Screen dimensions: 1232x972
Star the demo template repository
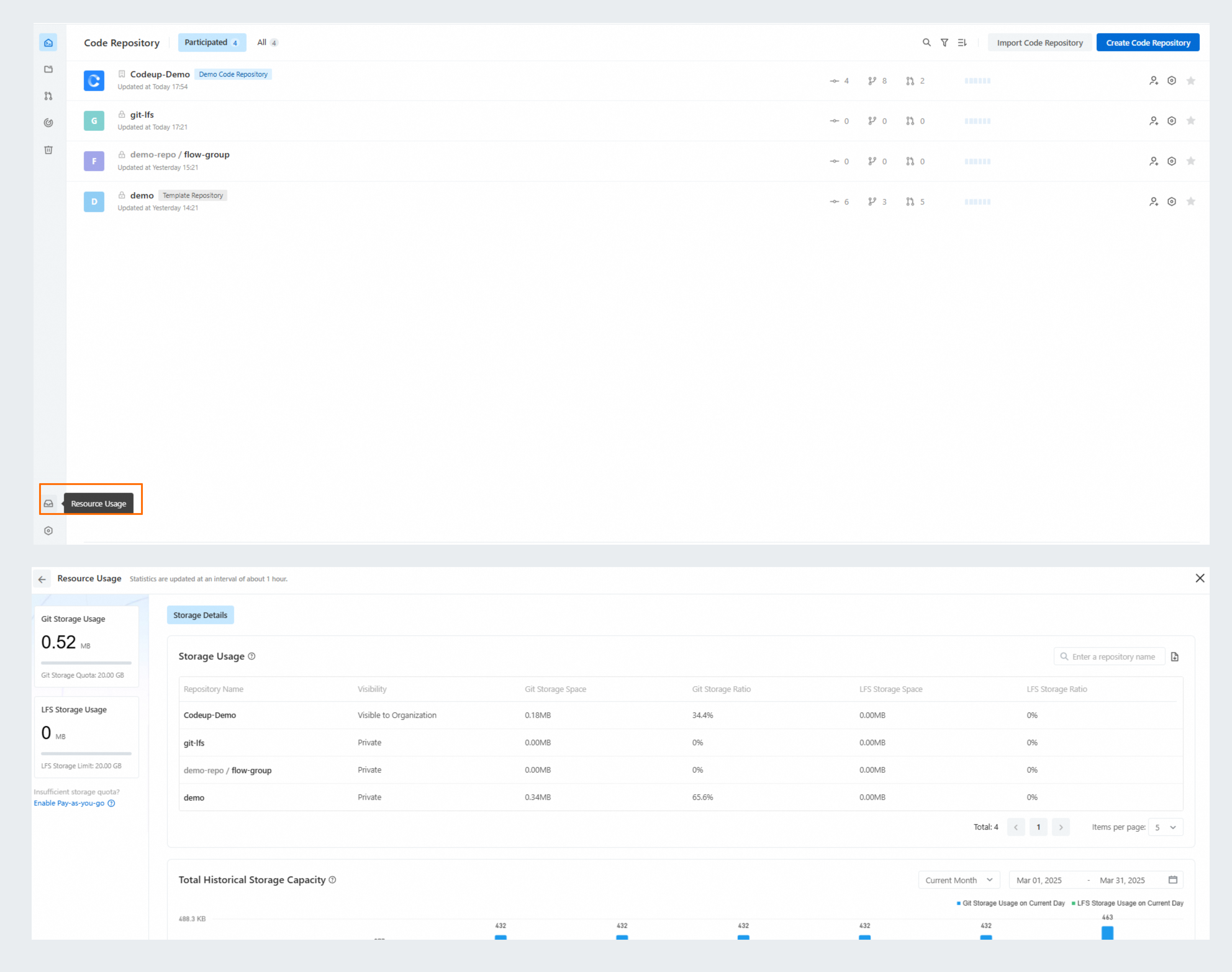click(x=1190, y=202)
